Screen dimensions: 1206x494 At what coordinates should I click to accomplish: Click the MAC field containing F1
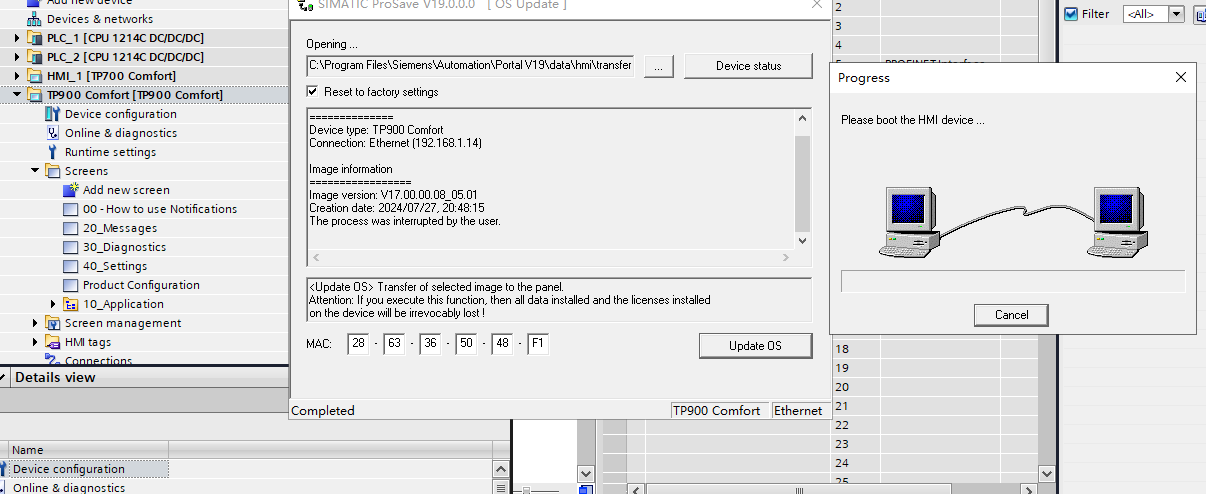coord(538,345)
